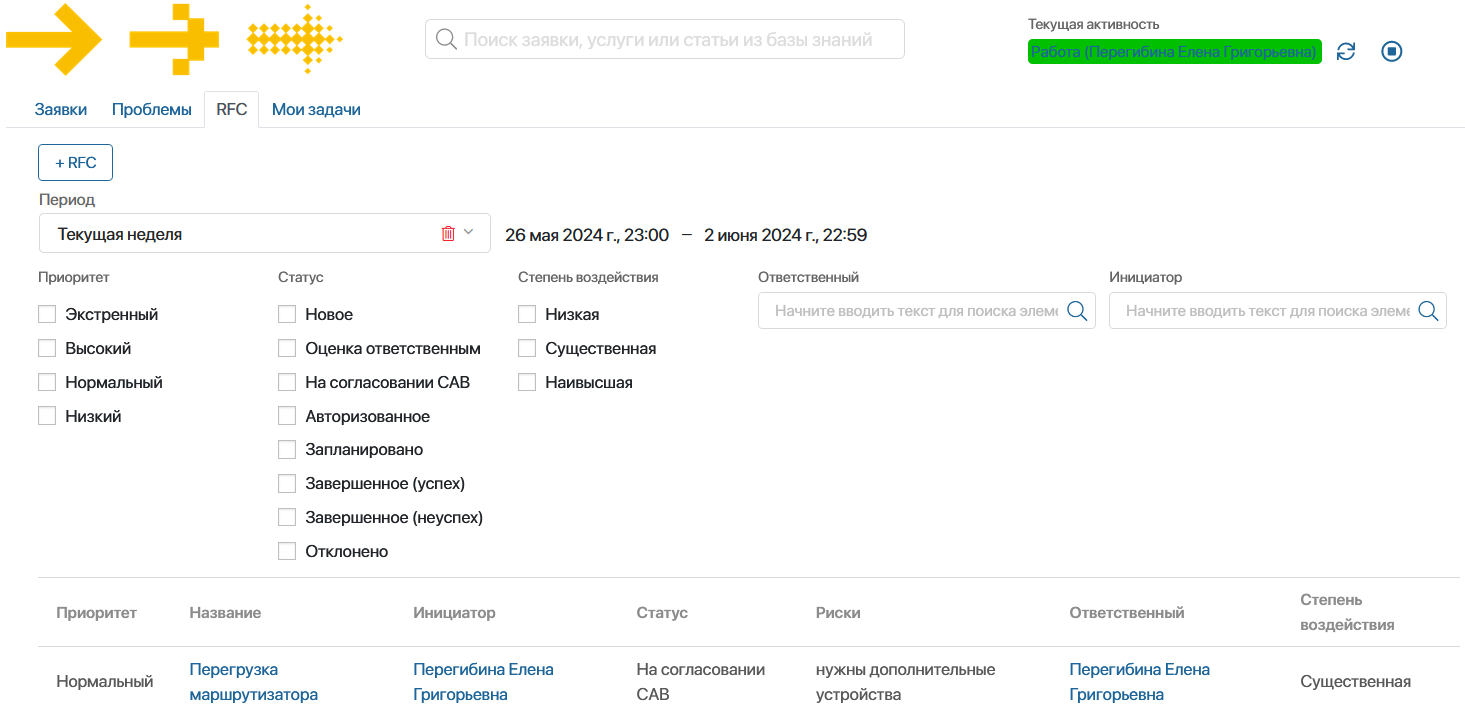
Task: Select the RFC tab
Action: coord(232,110)
